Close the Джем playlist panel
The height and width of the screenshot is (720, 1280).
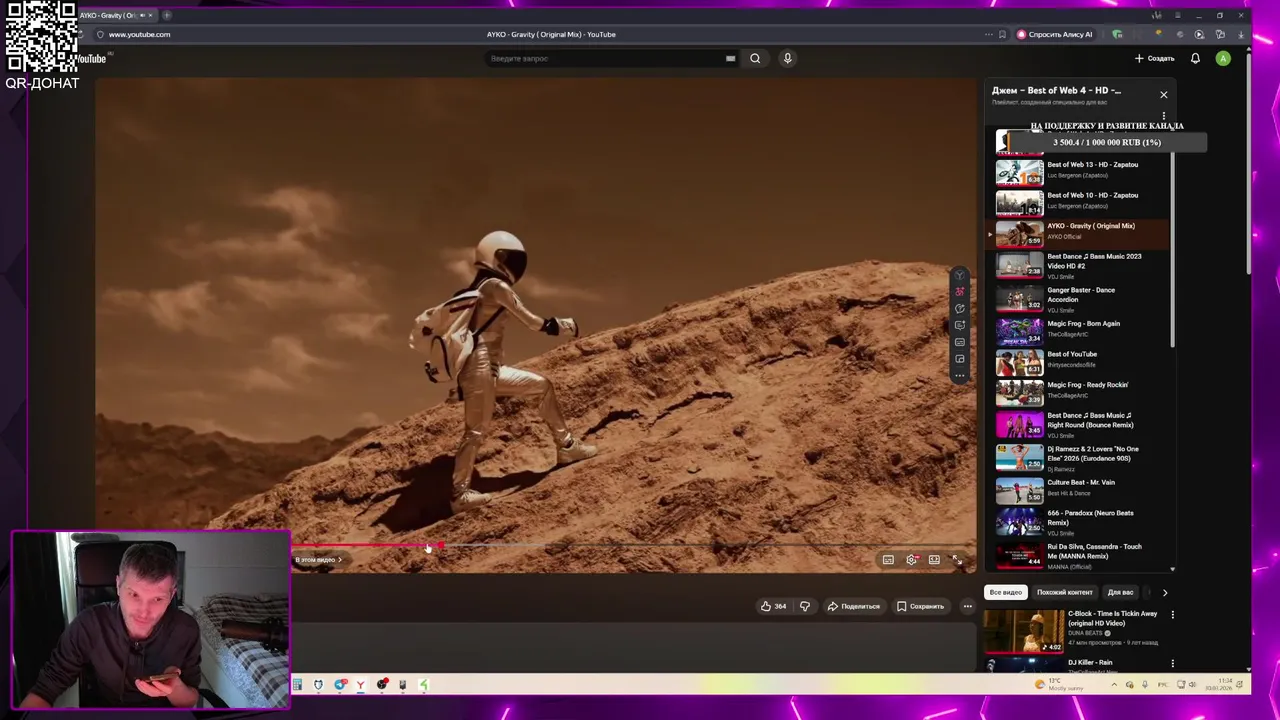(x=1163, y=95)
